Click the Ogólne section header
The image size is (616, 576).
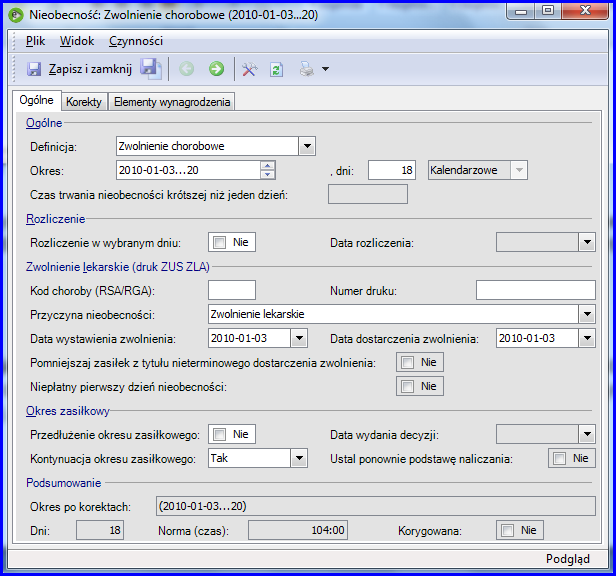44,123
